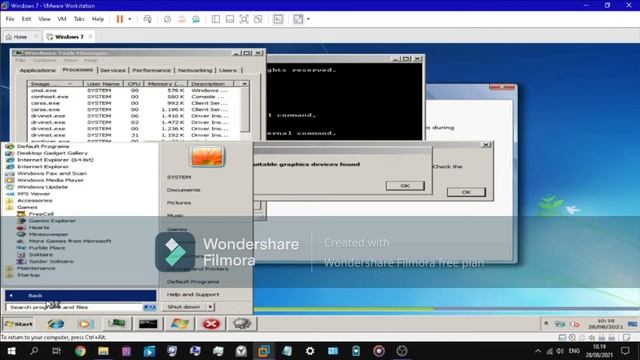Expand the stretch display dropdown arrow

point(308,19)
